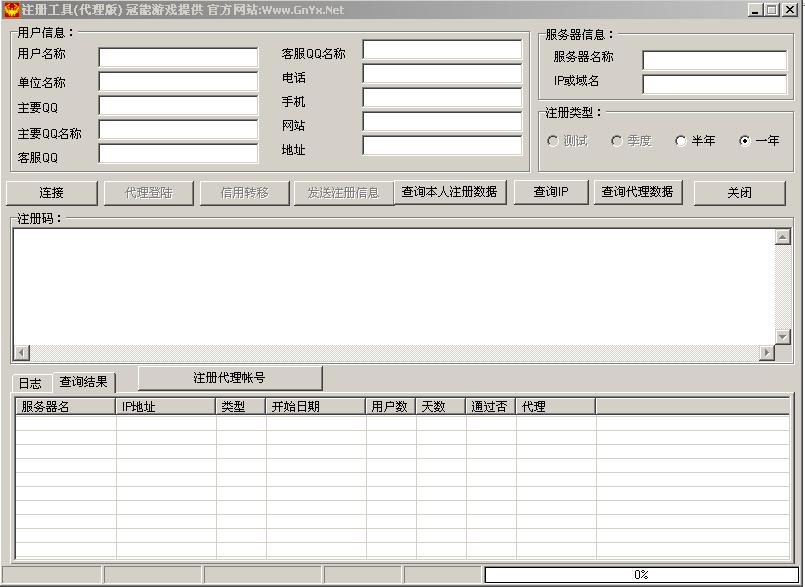Select the 半年 registration type
Viewport: 805px width, 587px height.
(681, 140)
